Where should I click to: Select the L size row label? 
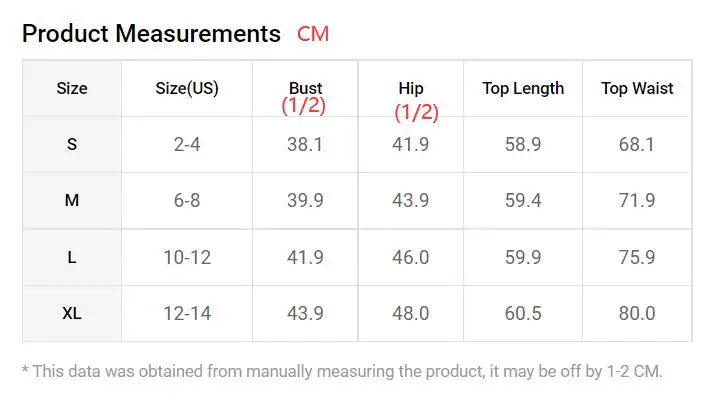click(x=72, y=257)
